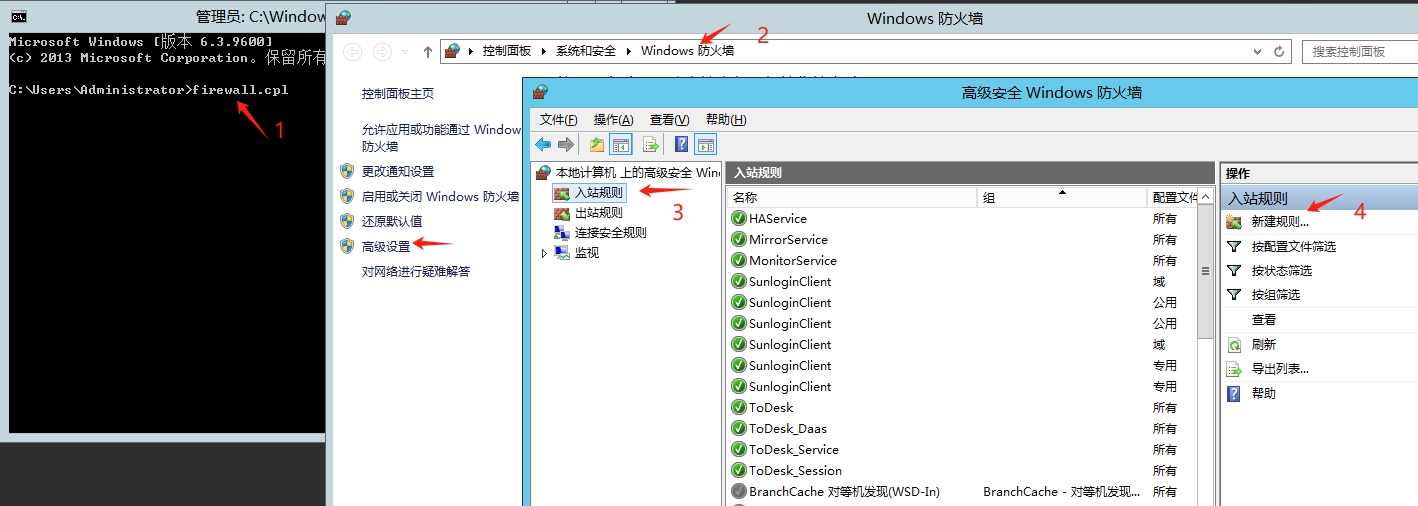Click the funnel icon beside 按配置文件筛选
The image size is (1418, 506).
pyautogui.click(x=1234, y=246)
